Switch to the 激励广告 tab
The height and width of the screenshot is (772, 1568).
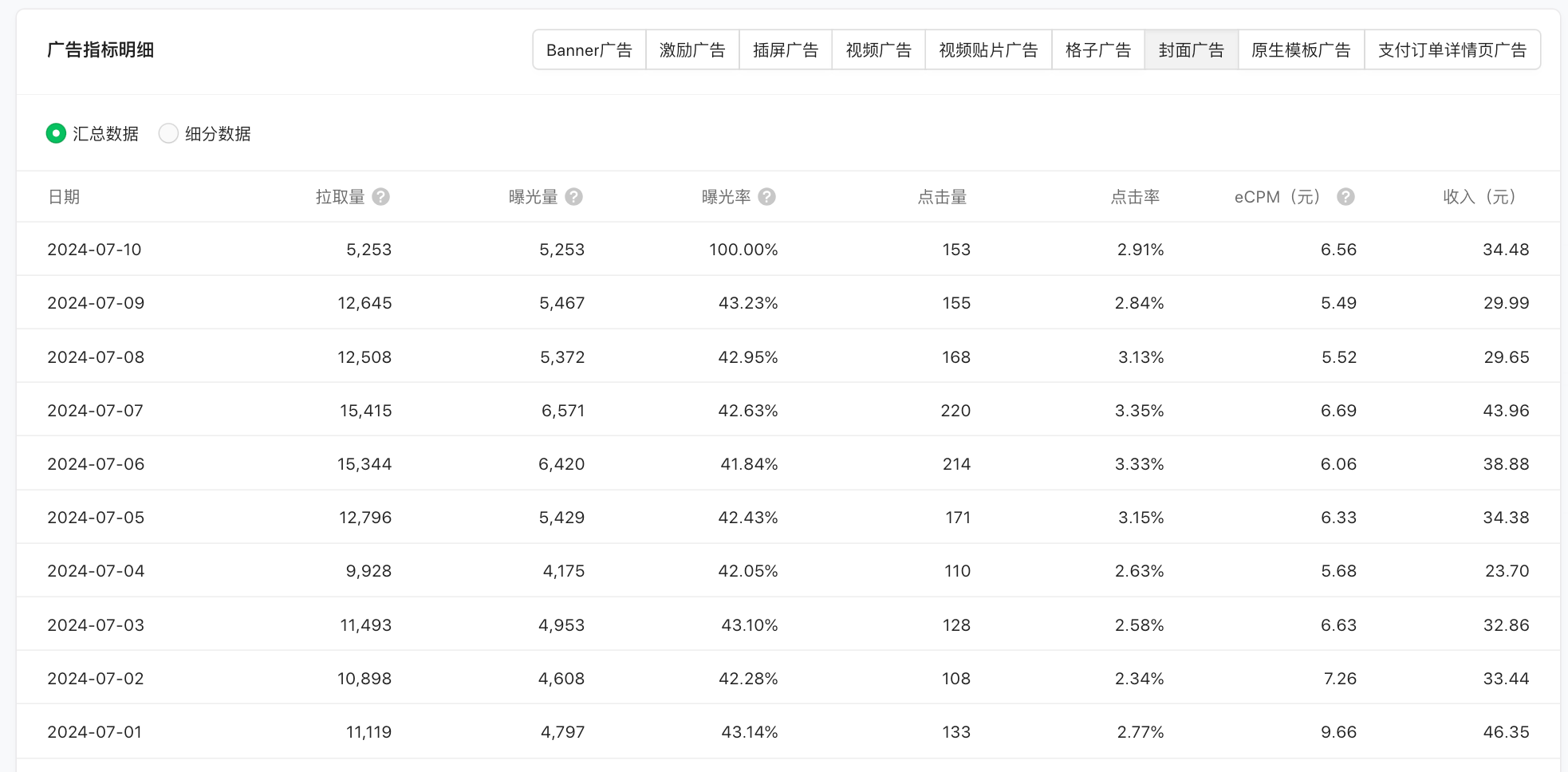pos(692,50)
